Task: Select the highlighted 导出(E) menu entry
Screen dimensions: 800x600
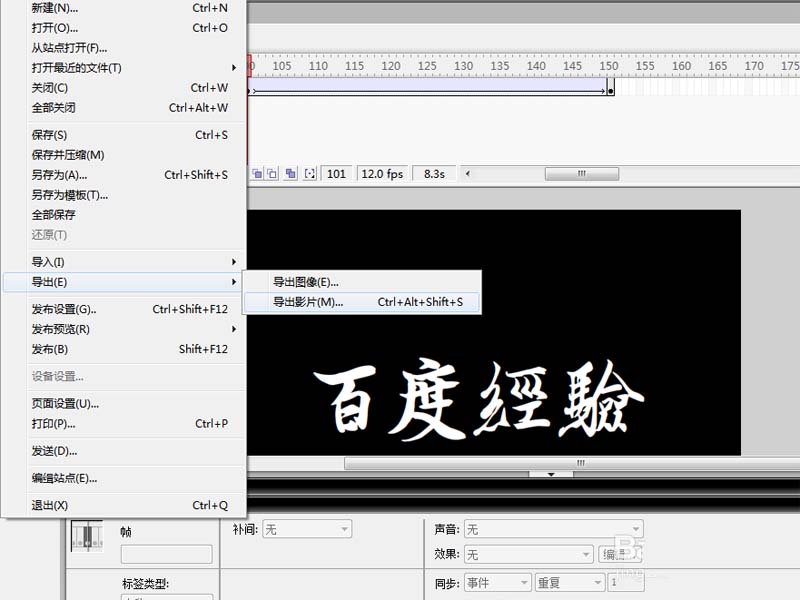Action: point(122,282)
